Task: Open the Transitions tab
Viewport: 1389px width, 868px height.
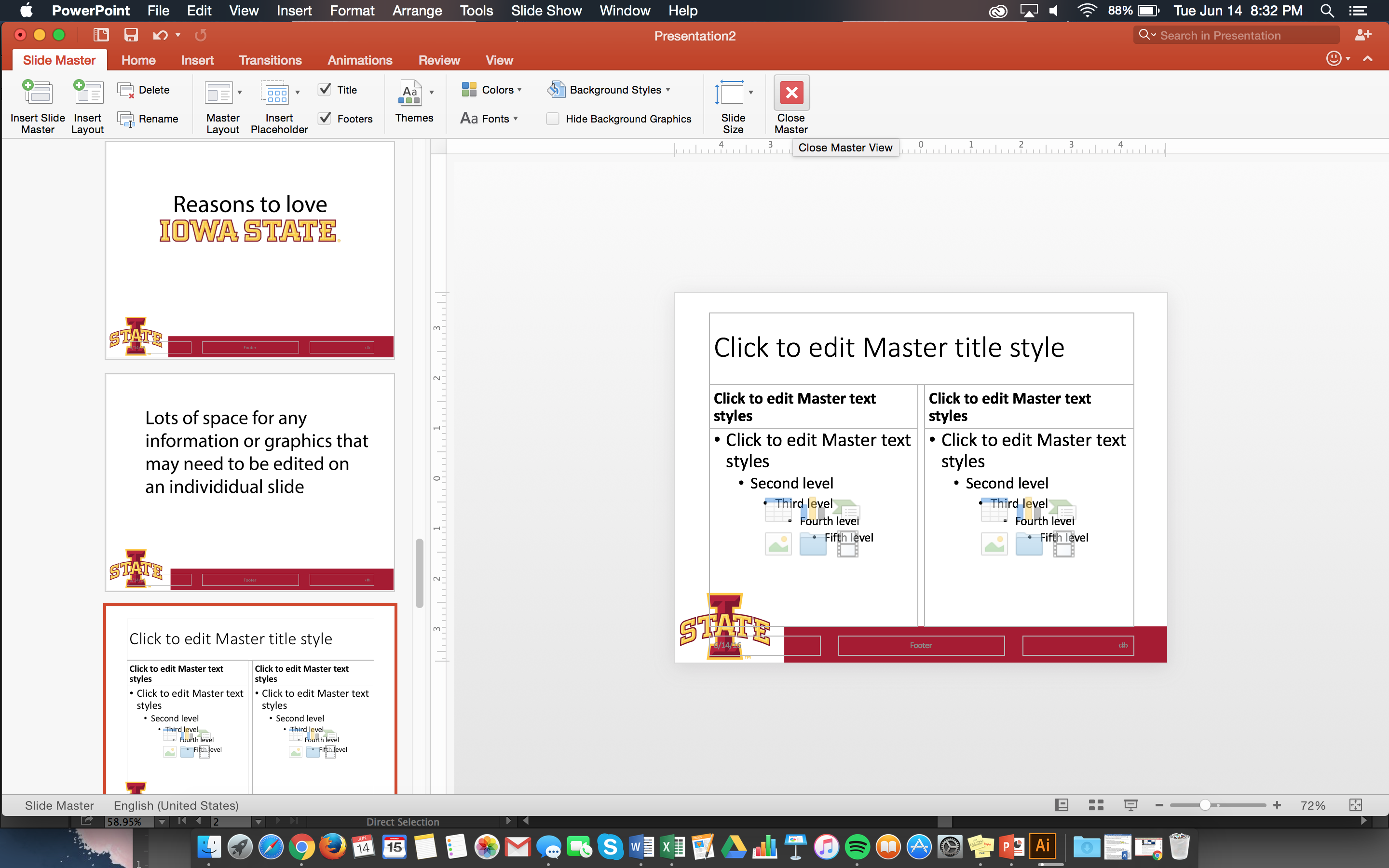Action: coord(270,60)
